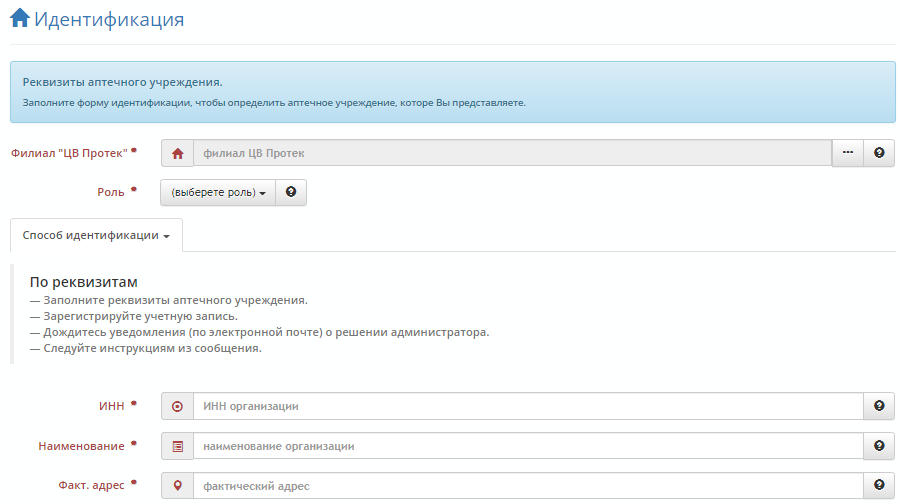The width and height of the screenshot is (900, 504).
Task: Focus the ИНН организации input field
Action: pos(527,406)
